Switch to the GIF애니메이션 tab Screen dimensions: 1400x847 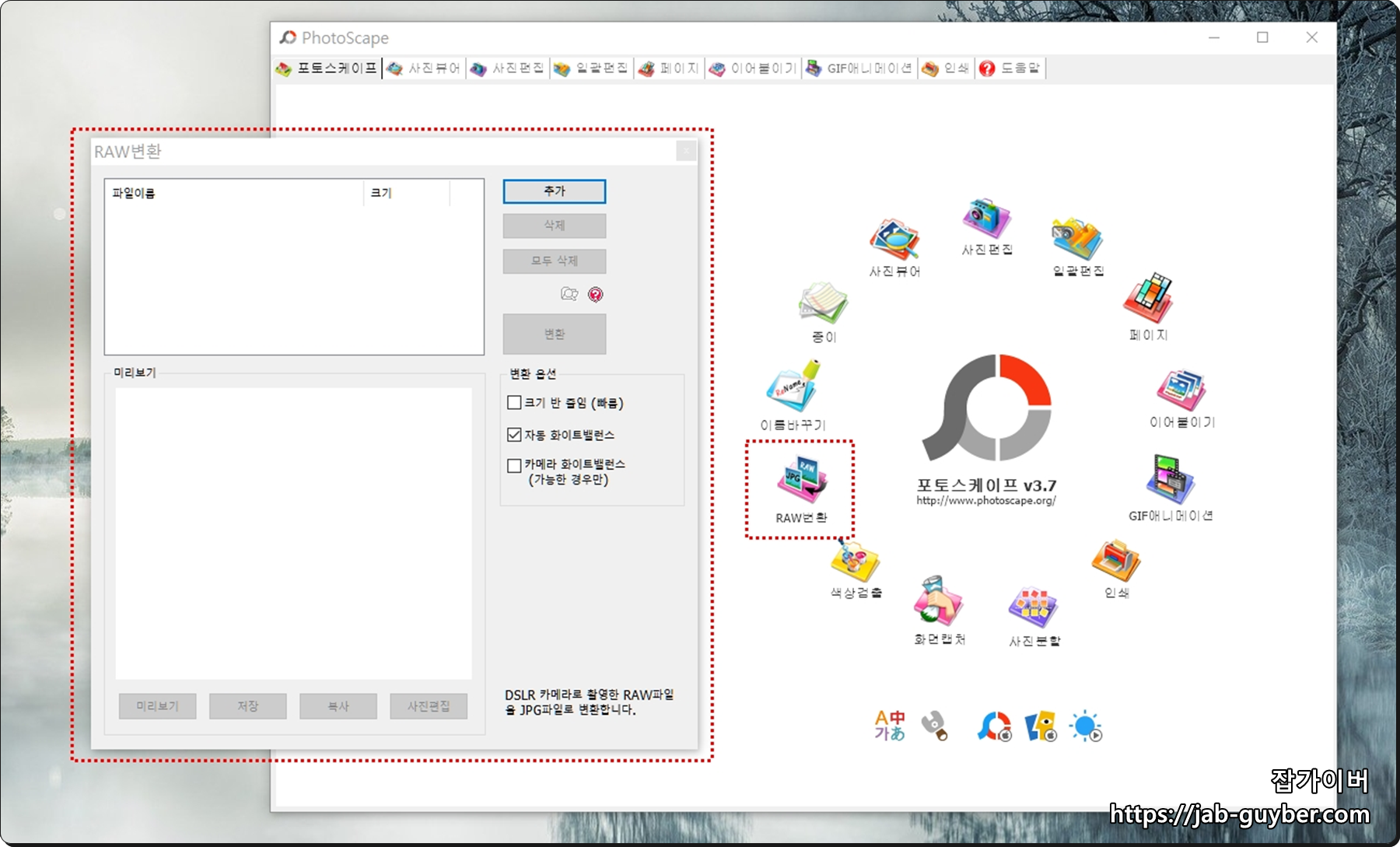pyautogui.click(x=860, y=68)
